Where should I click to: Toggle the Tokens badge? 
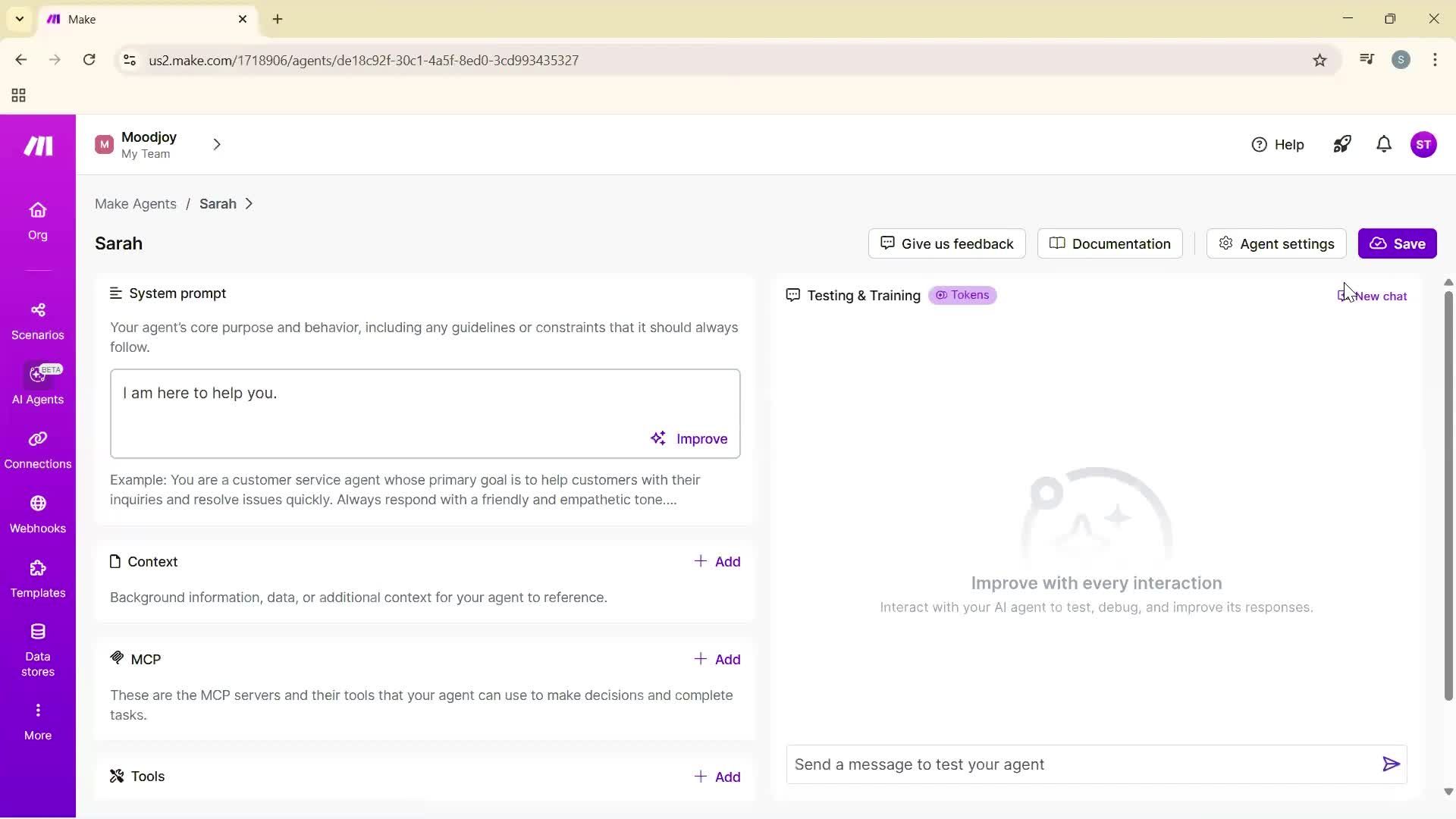pyautogui.click(x=962, y=295)
